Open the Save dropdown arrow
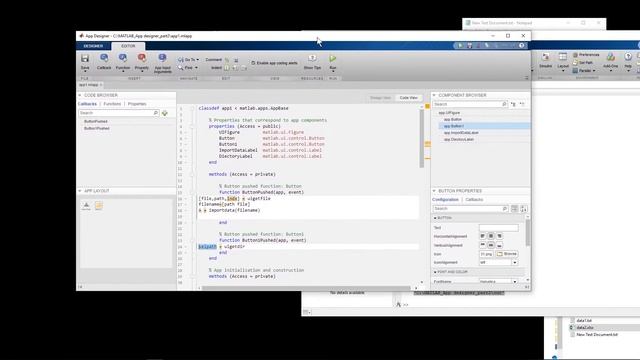Image resolution: width=640 pixels, height=360 pixels. point(85,71)
